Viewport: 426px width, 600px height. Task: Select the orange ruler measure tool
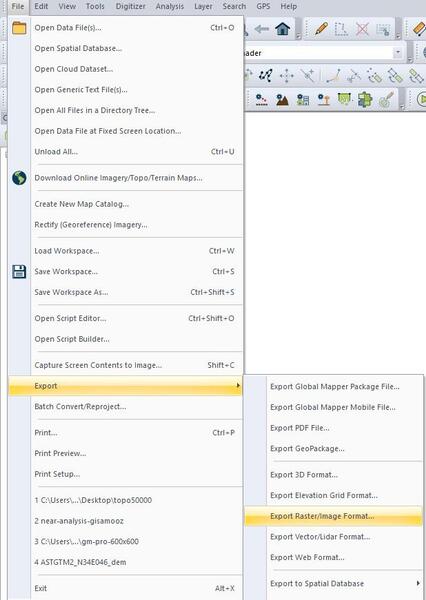[x=419, y=29]
